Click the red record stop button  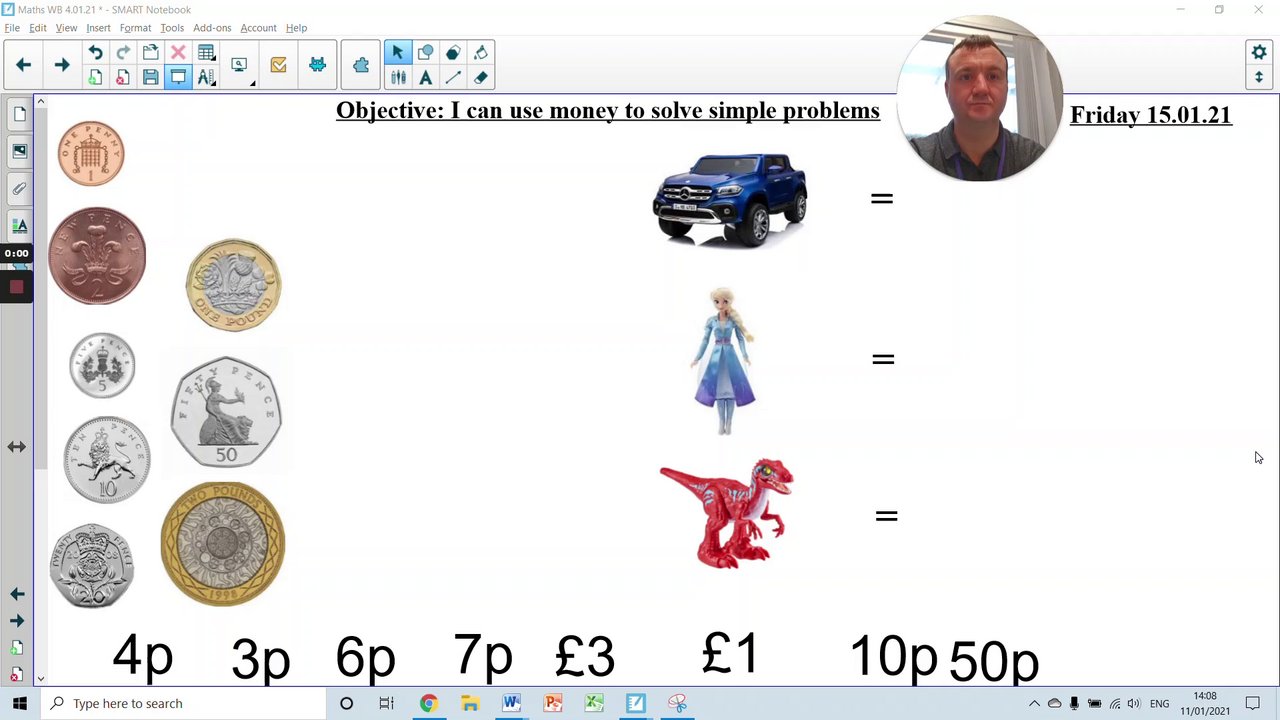(16, 288)
